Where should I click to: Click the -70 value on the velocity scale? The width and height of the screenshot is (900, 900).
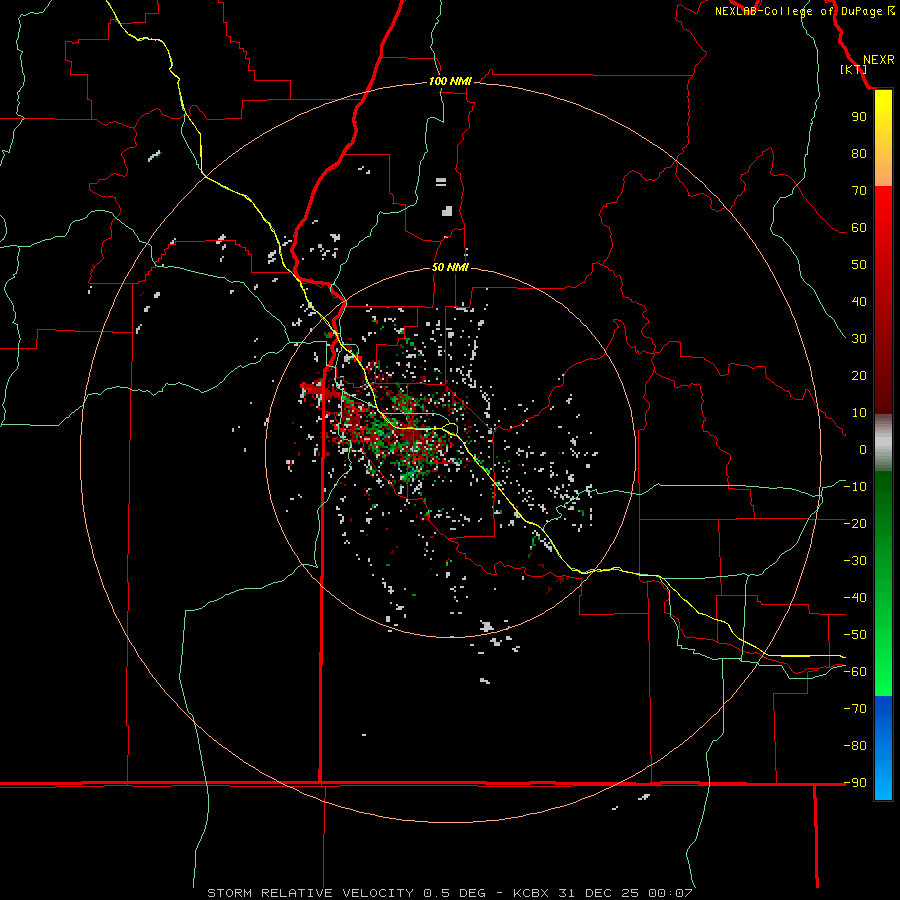pos(855,709)
